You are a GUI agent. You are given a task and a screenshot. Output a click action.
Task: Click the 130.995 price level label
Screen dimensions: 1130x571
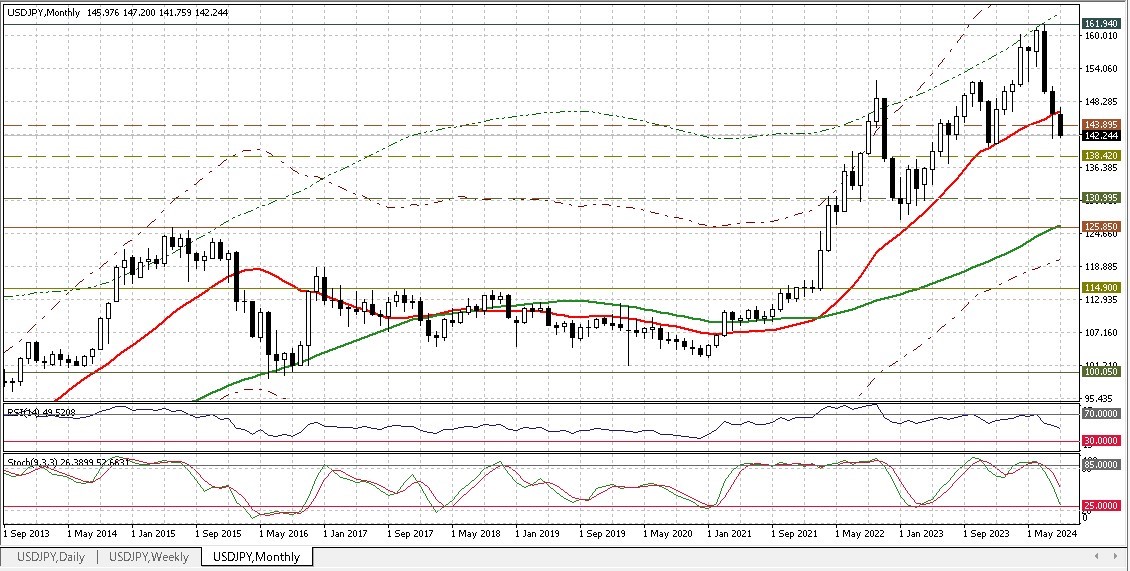click(1101, 198)
